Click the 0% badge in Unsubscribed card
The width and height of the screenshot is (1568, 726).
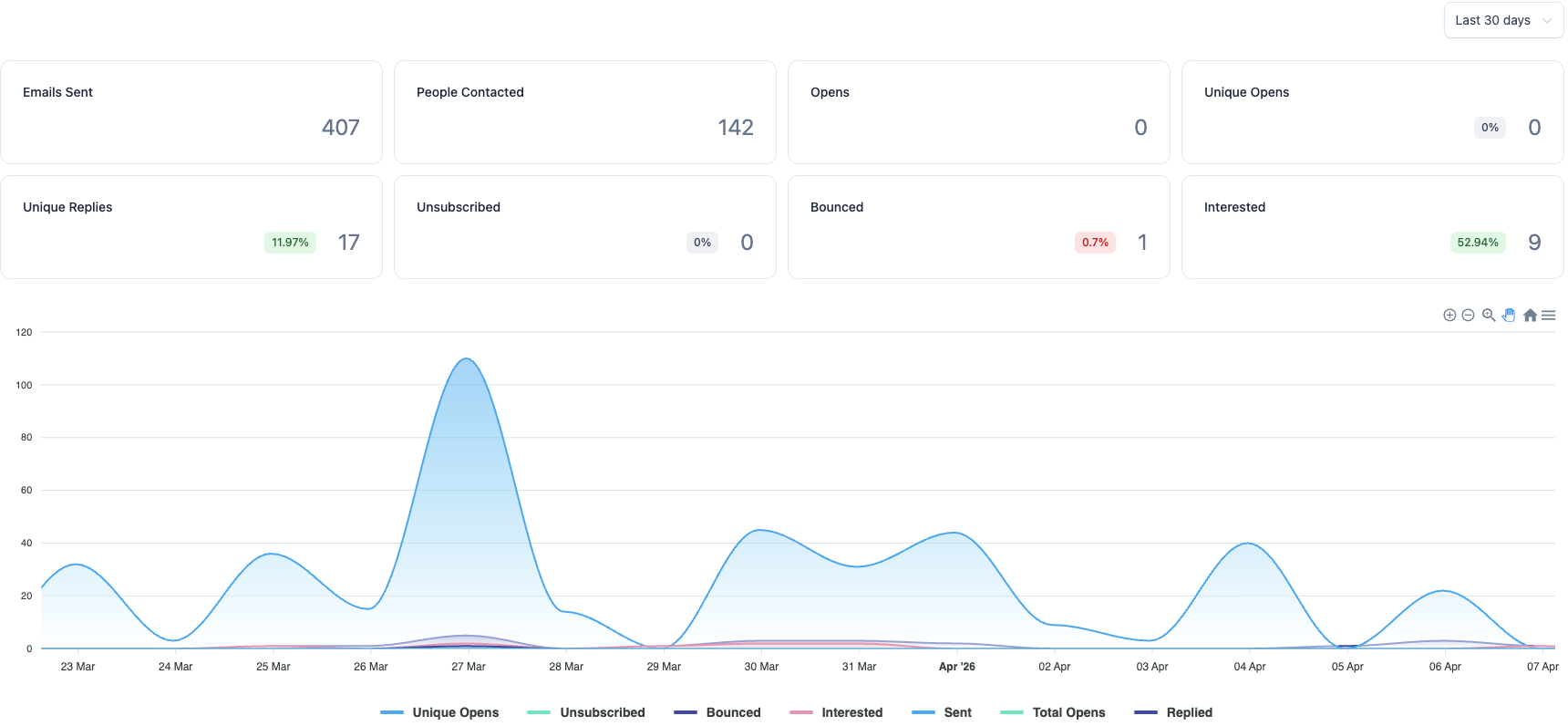click(702, 243)
